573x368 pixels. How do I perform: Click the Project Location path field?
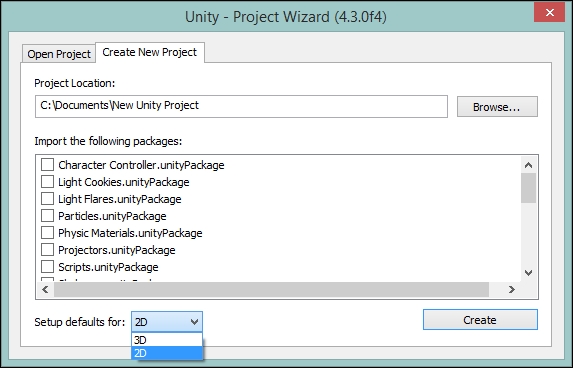click(x=241, y=106)
